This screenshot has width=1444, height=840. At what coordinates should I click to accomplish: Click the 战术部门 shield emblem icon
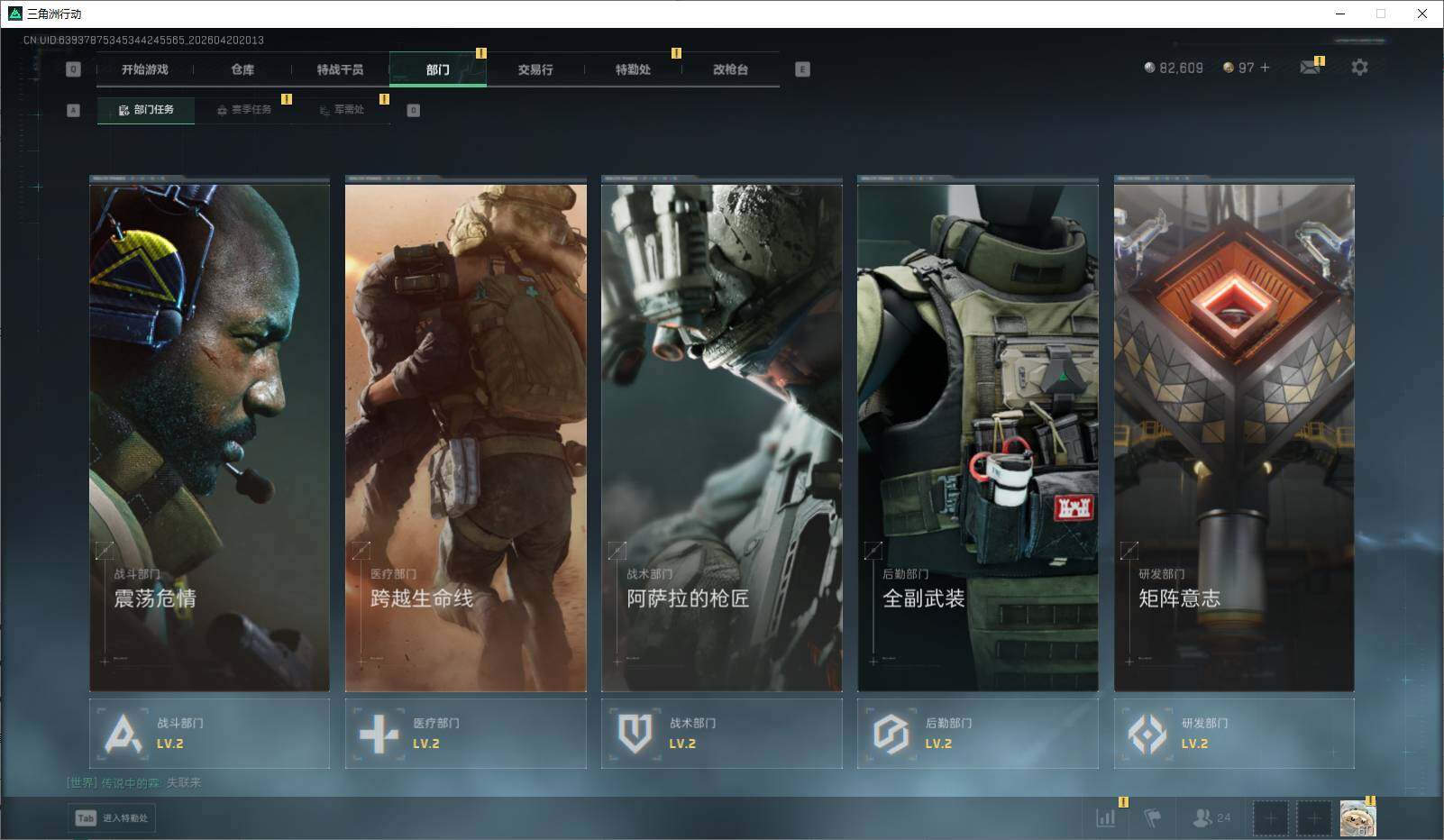point(635,734)
